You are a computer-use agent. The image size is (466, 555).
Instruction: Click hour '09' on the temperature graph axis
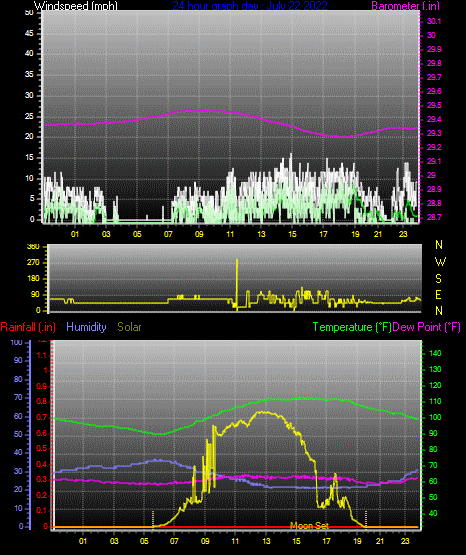point(205,541)
